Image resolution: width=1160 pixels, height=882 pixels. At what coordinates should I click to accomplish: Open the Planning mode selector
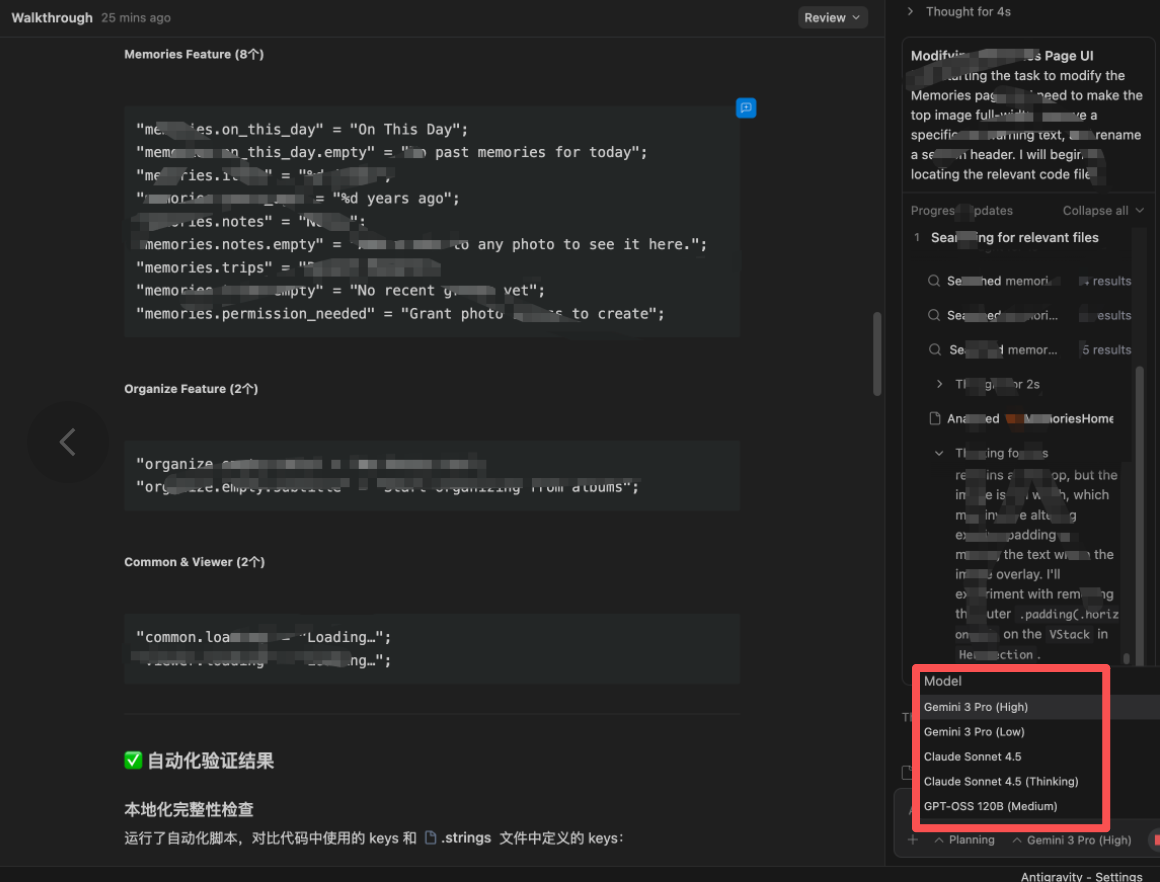(964, 840)
